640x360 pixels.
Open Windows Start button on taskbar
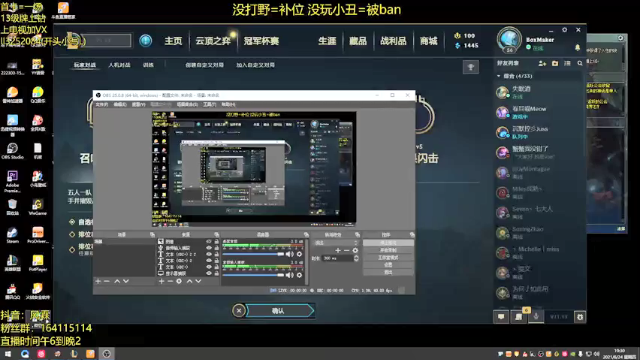coord(7,354)
